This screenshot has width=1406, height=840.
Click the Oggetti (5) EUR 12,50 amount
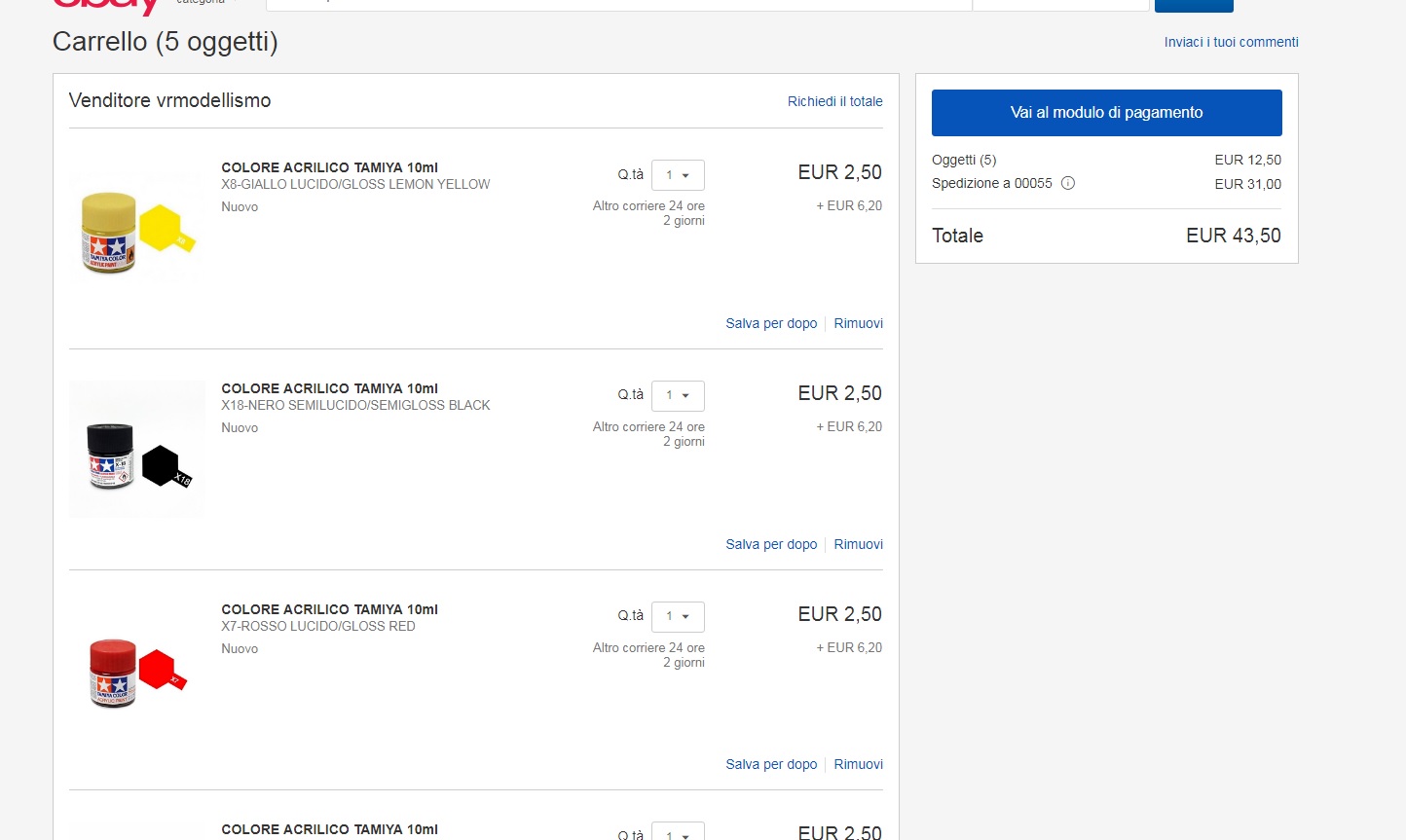[x=1247, y=160]
